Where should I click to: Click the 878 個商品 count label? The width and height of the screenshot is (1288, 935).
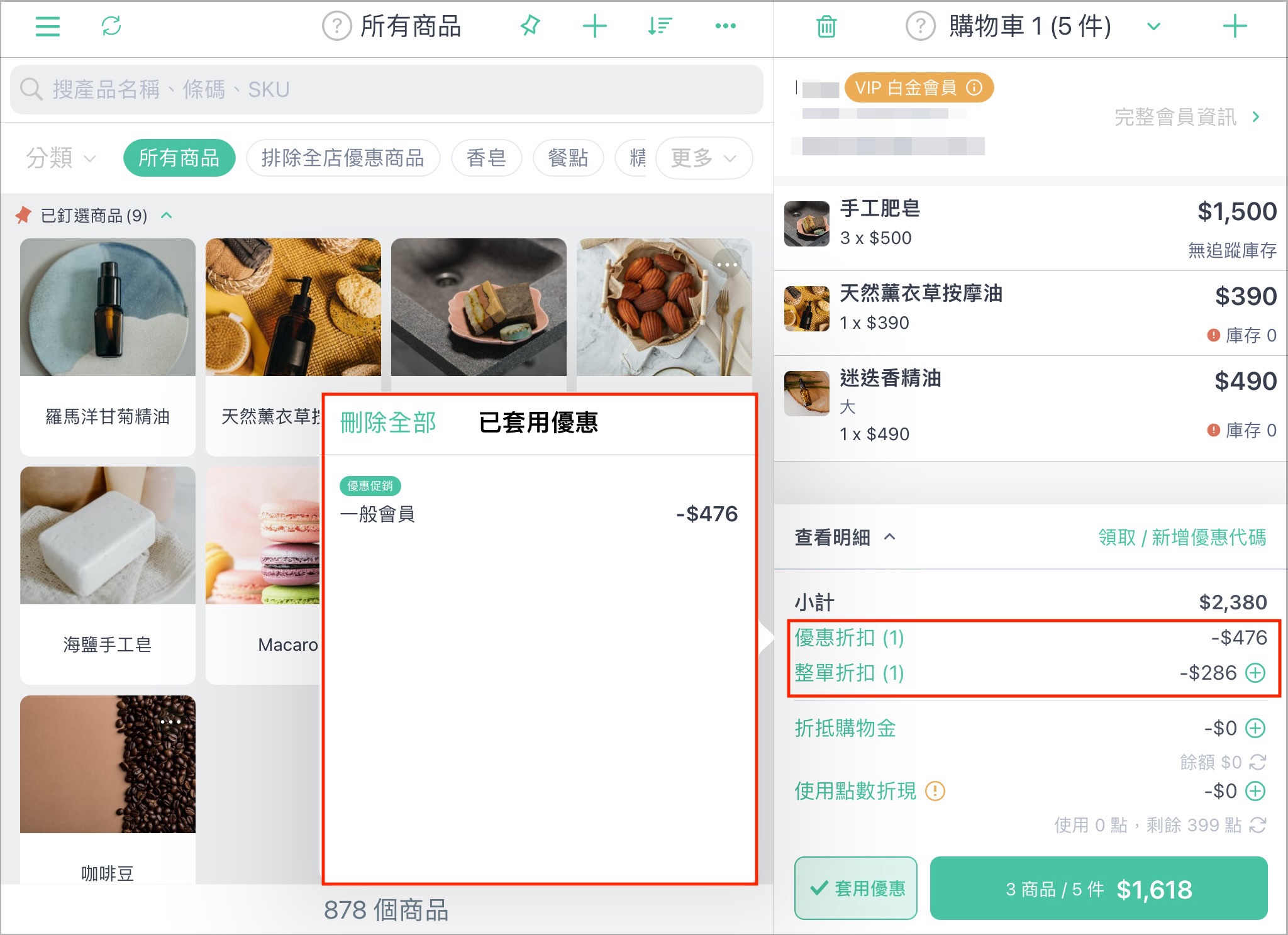point(386,910)
